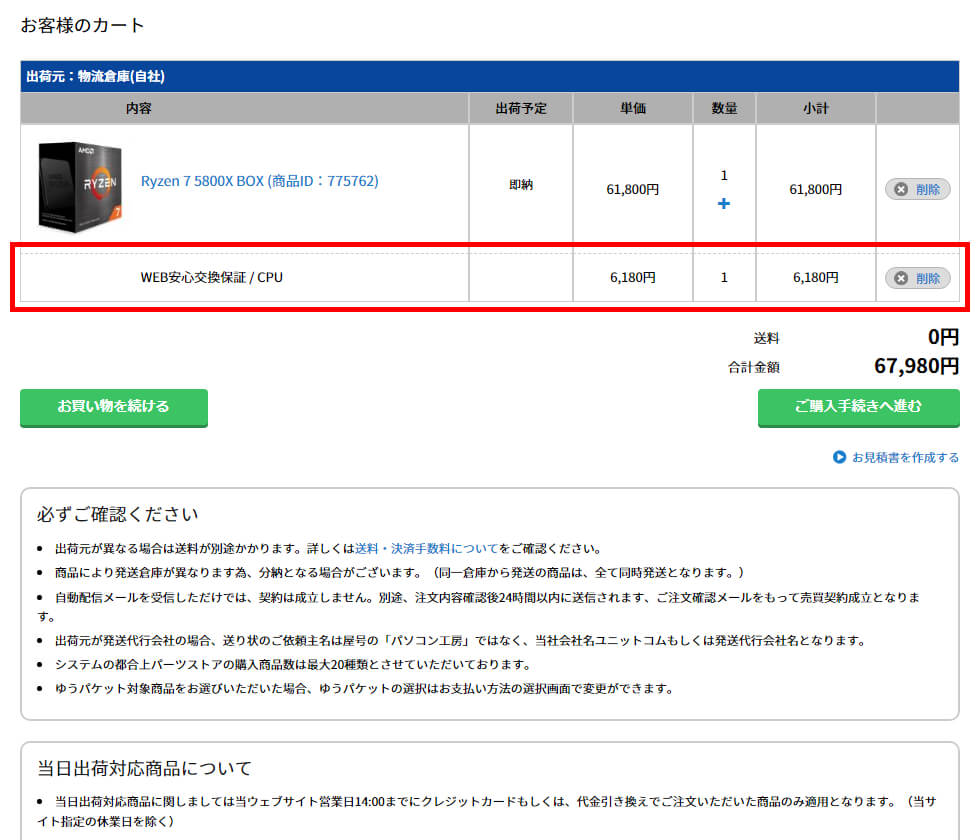The width and height of the screenshot is (980, 840).
Task: Click the 67,980円 total amount
Action: coord(916,366)
